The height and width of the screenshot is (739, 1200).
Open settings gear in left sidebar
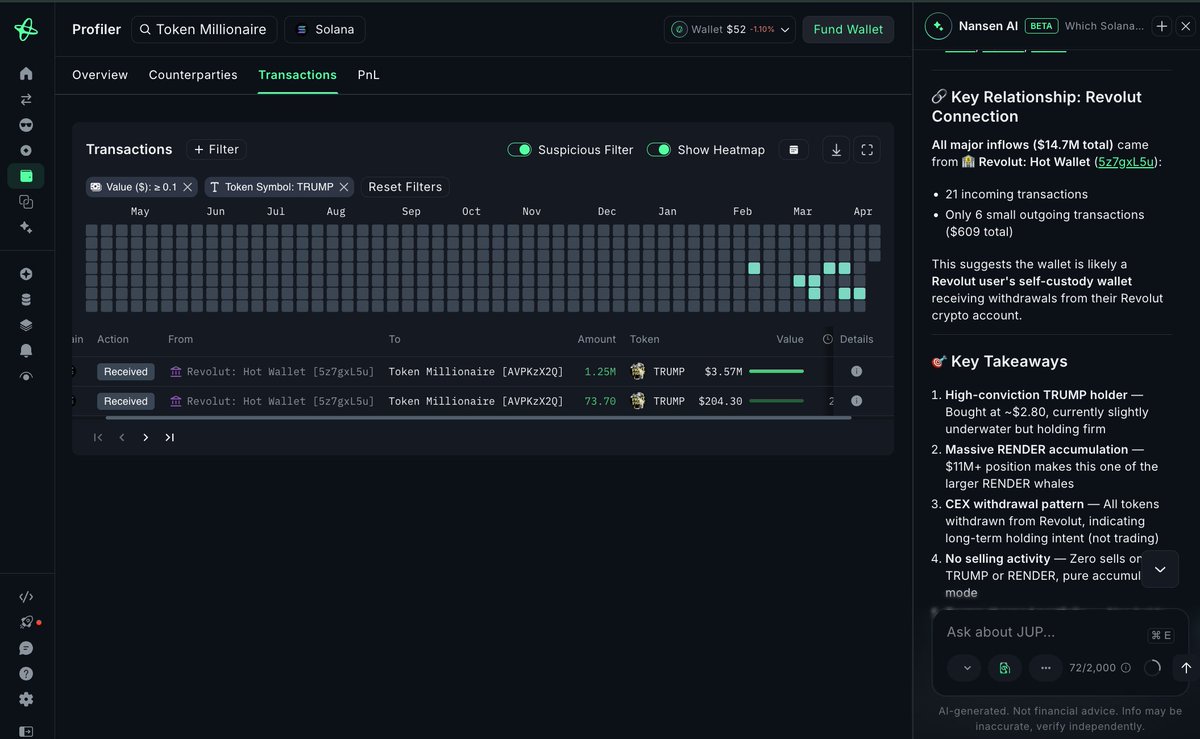coord(26,699)
